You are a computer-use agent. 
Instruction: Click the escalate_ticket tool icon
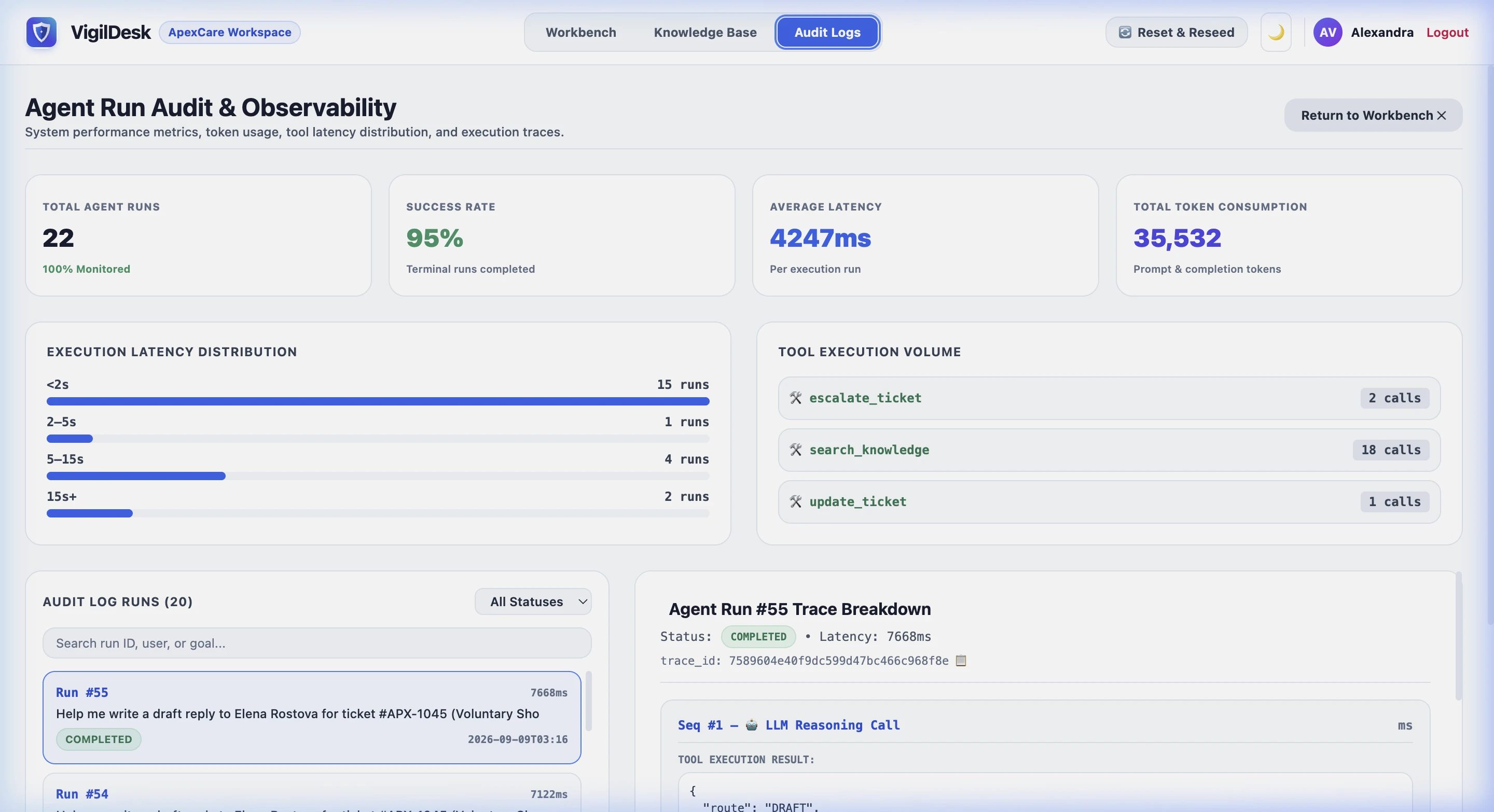(796, 398)
